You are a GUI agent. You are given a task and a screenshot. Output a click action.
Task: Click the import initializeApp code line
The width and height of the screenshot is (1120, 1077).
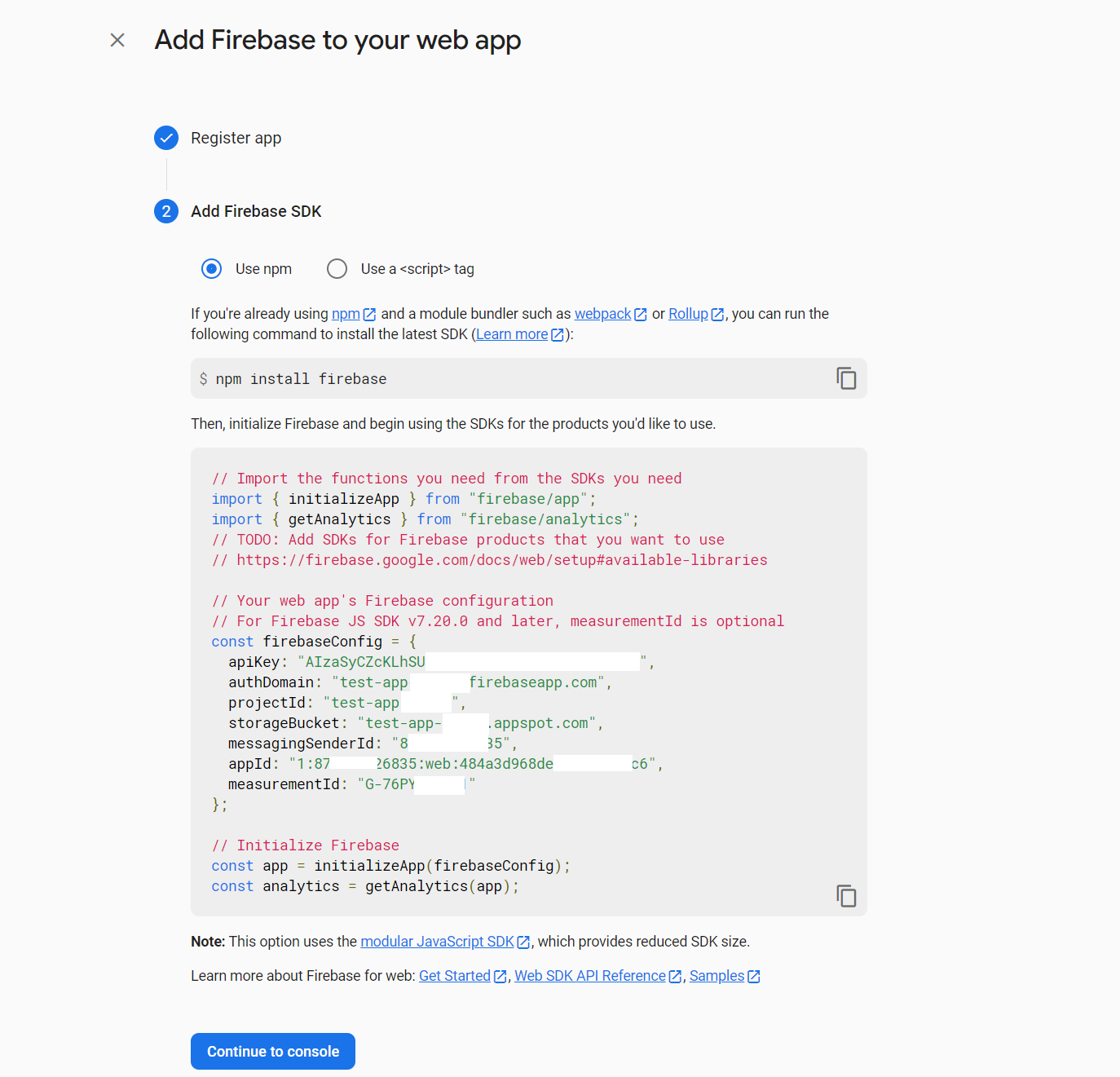(404, 499)
